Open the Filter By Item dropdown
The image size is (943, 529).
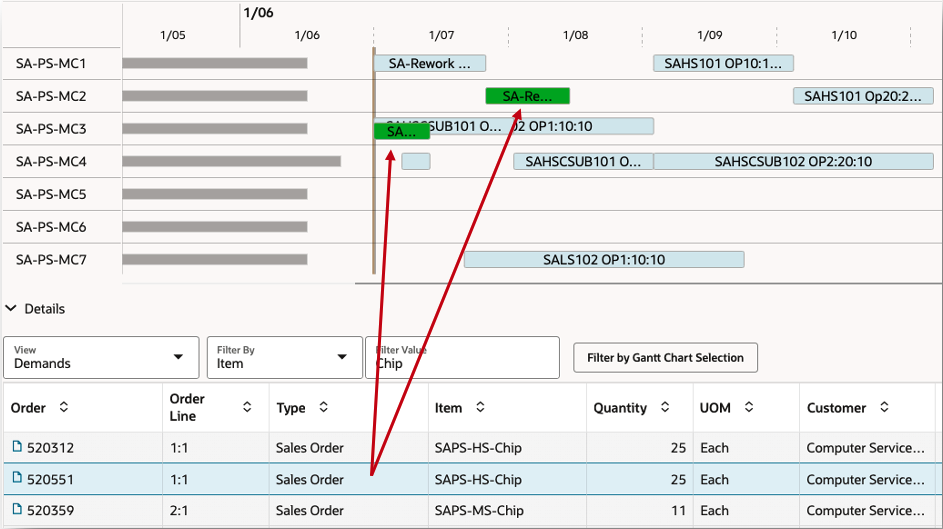[284, 357]
